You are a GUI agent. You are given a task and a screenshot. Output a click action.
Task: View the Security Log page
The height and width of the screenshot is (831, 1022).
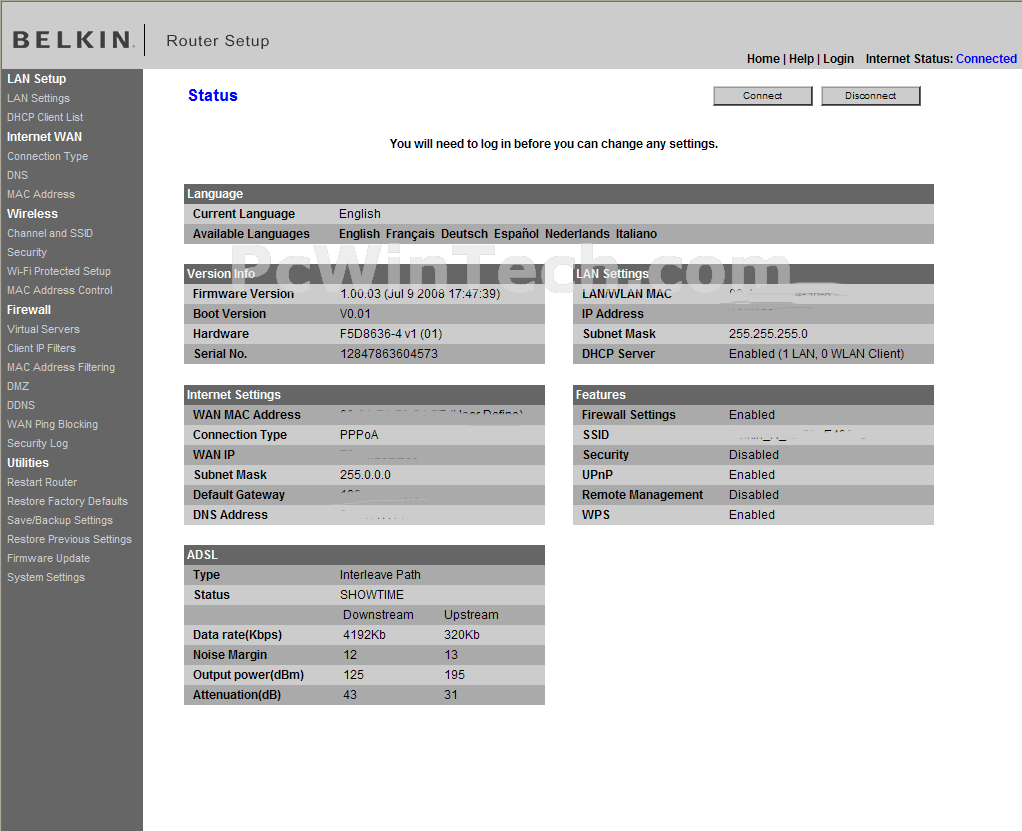37,443
